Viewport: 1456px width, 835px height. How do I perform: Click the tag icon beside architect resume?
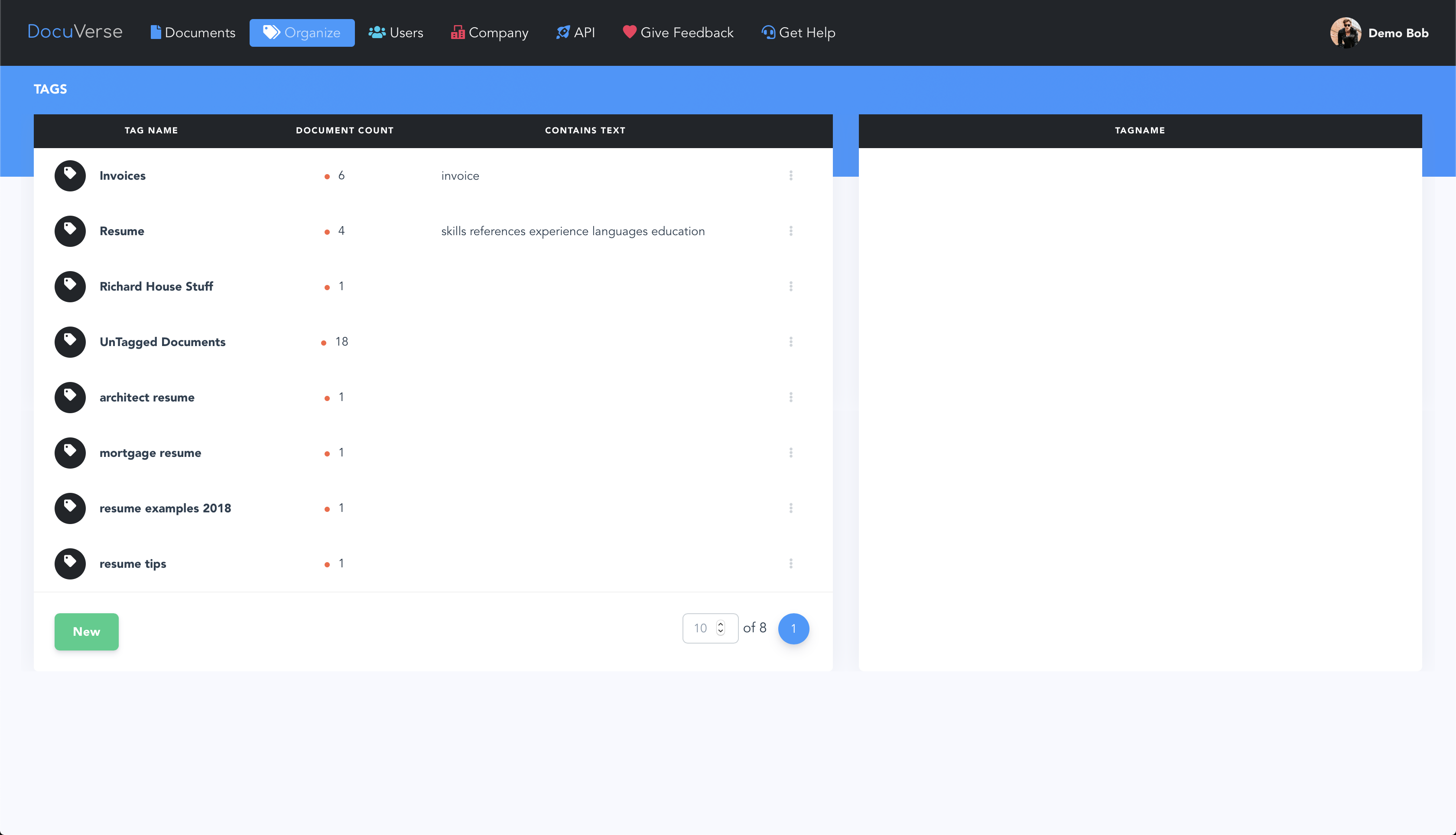(x=70, y=398)
